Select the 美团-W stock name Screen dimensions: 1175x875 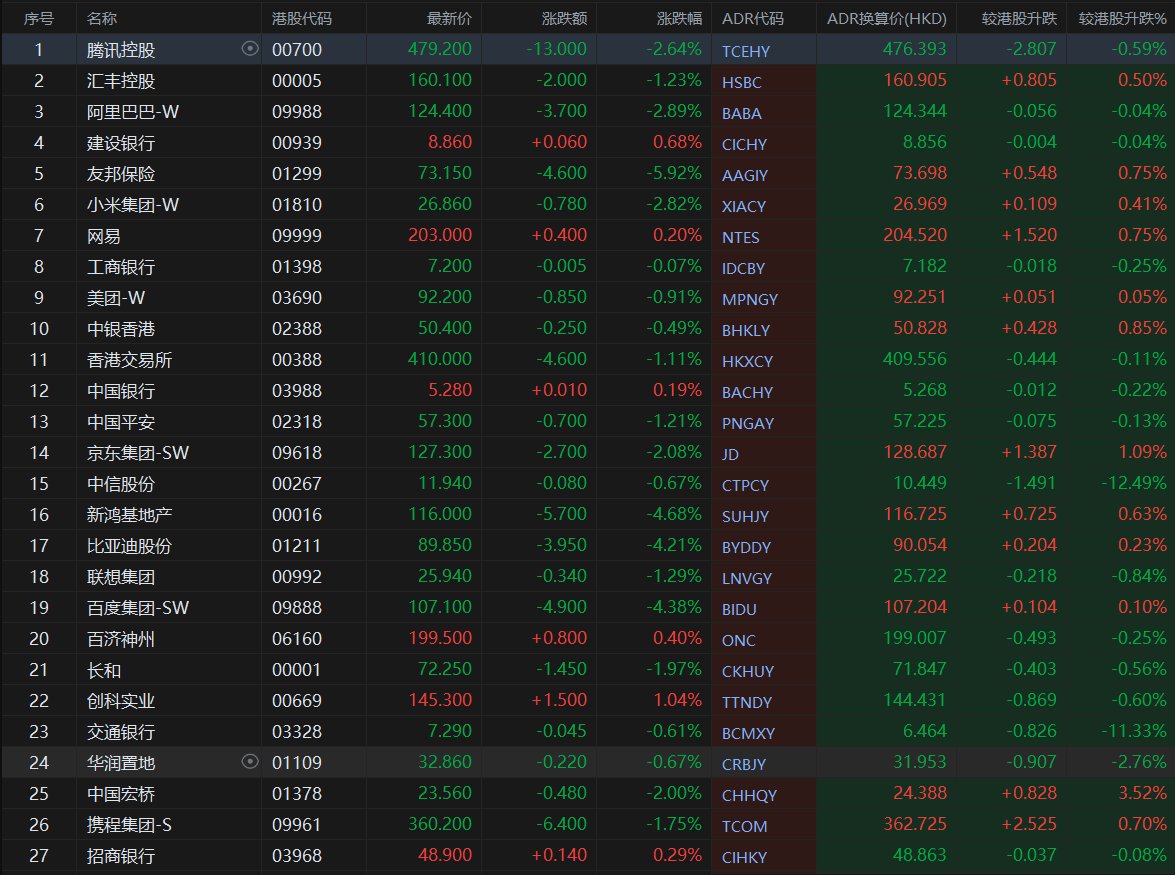(x=115, y=298)
